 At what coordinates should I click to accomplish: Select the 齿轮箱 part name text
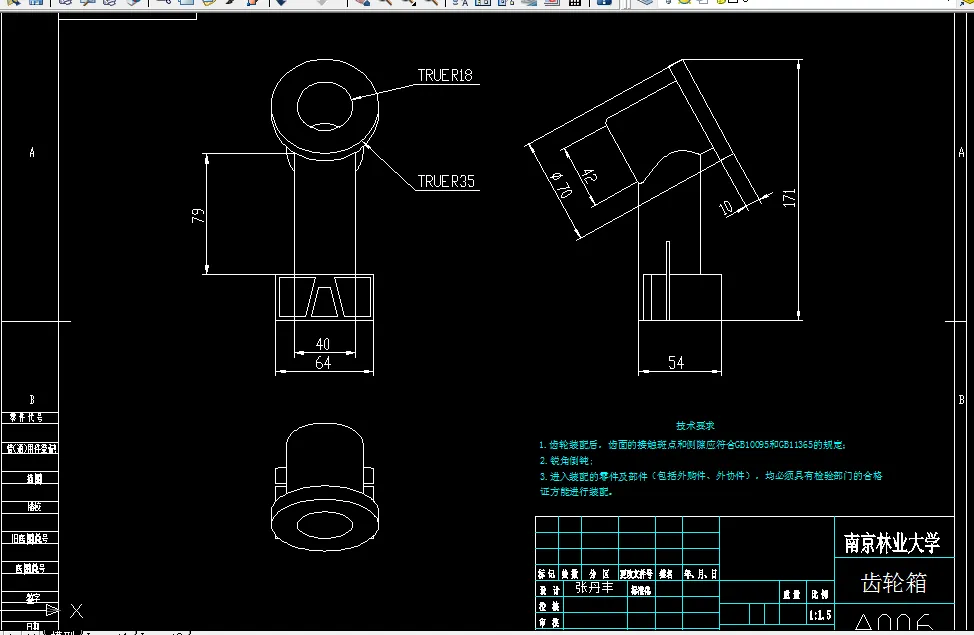[x=894, y=583]
